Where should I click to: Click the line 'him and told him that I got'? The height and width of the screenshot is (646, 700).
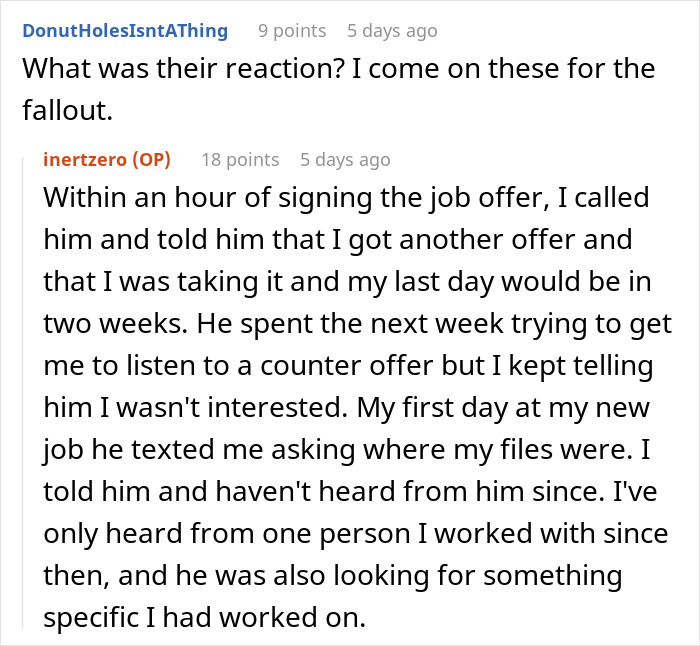click(x=338, y=239)
